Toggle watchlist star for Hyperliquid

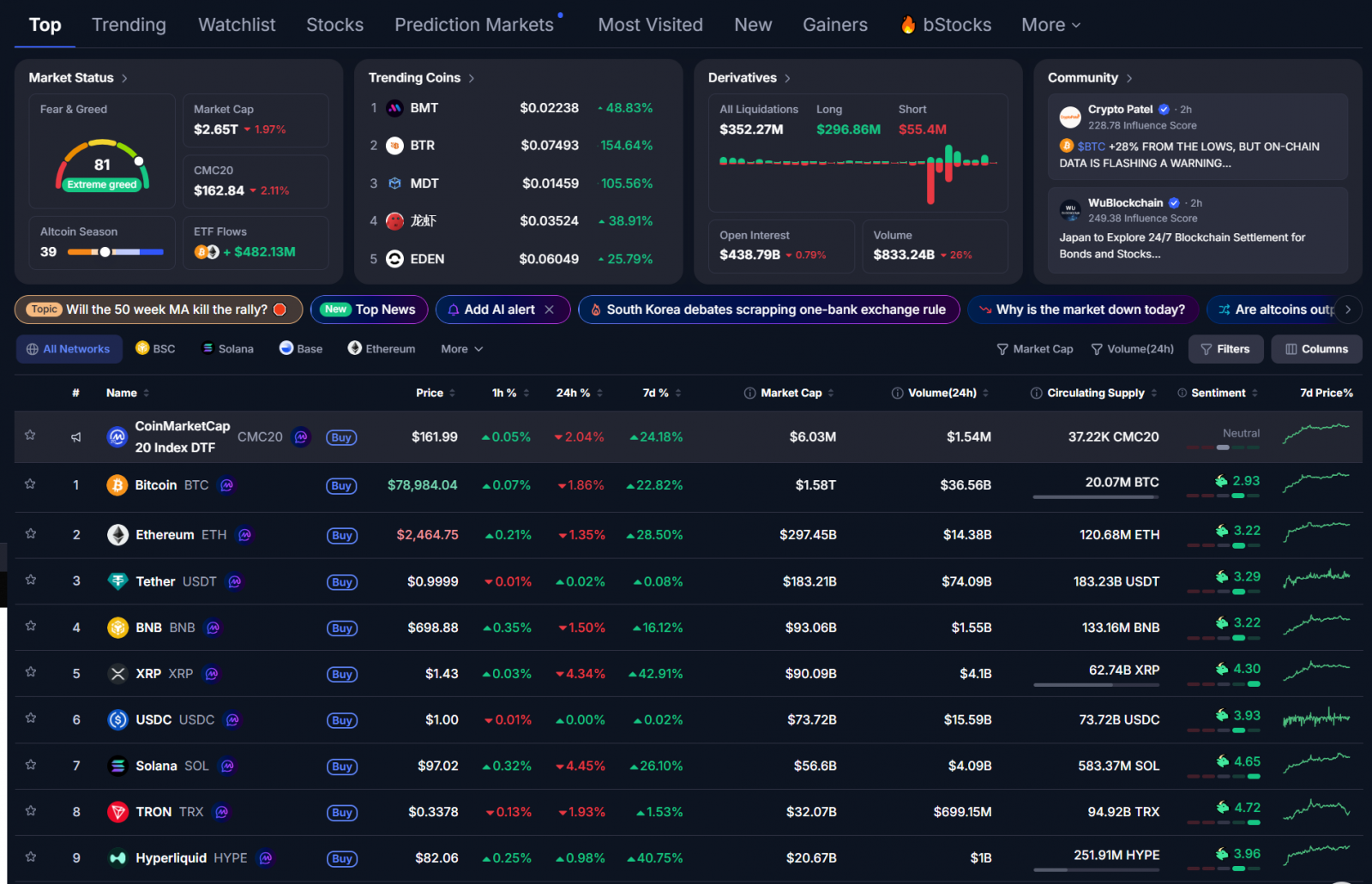(x=31, y=857)
